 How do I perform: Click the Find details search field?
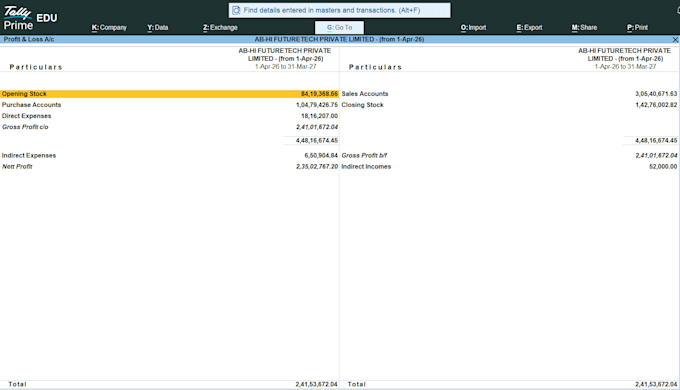(340, 10)
